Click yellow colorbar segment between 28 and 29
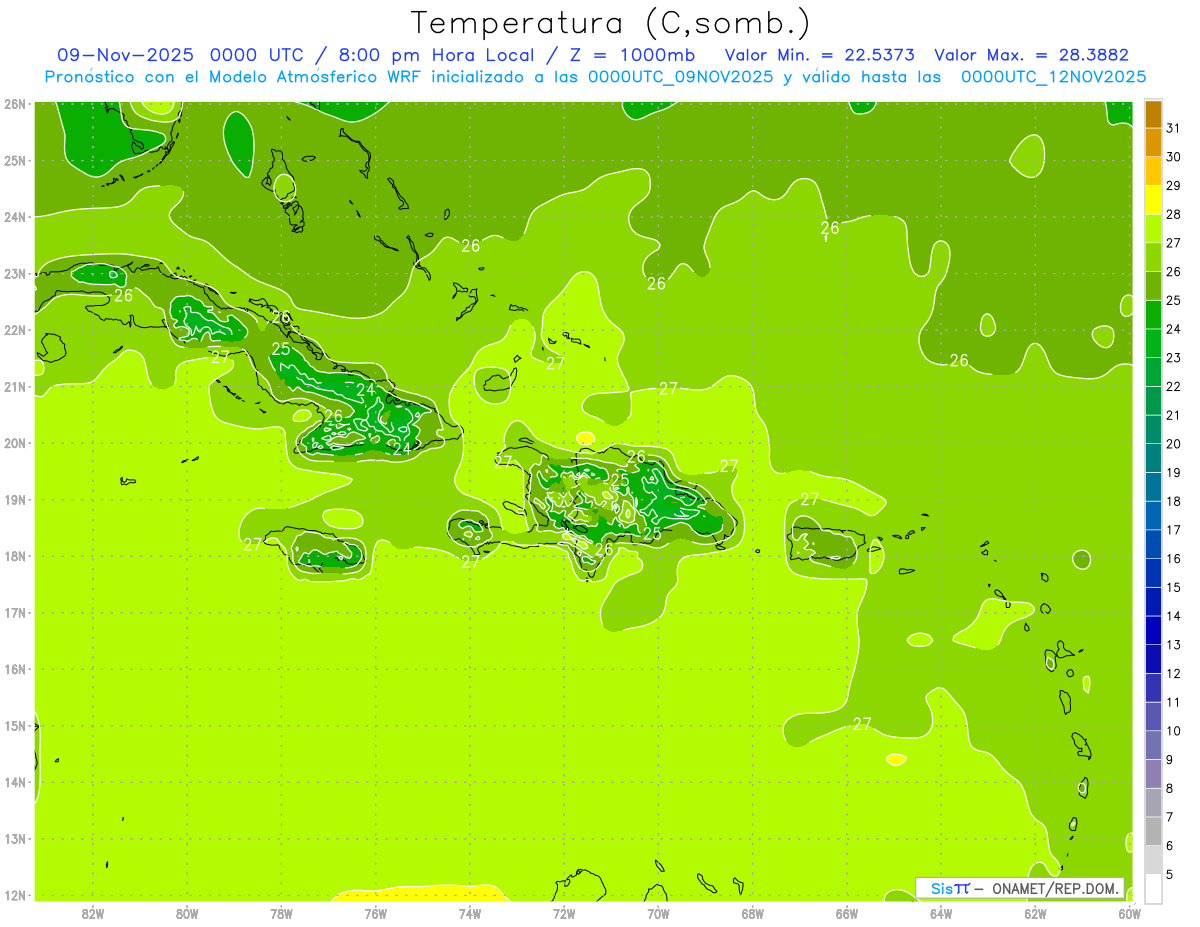 tap(1153, 200)
